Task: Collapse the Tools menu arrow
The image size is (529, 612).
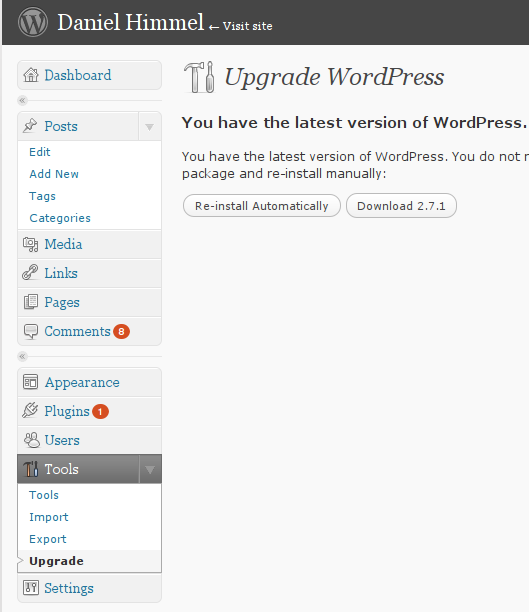Action: [x=150, y=469]
